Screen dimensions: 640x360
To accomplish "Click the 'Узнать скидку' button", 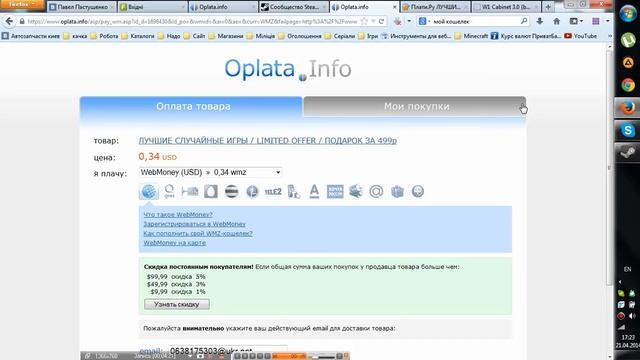I will click(177, 304).
